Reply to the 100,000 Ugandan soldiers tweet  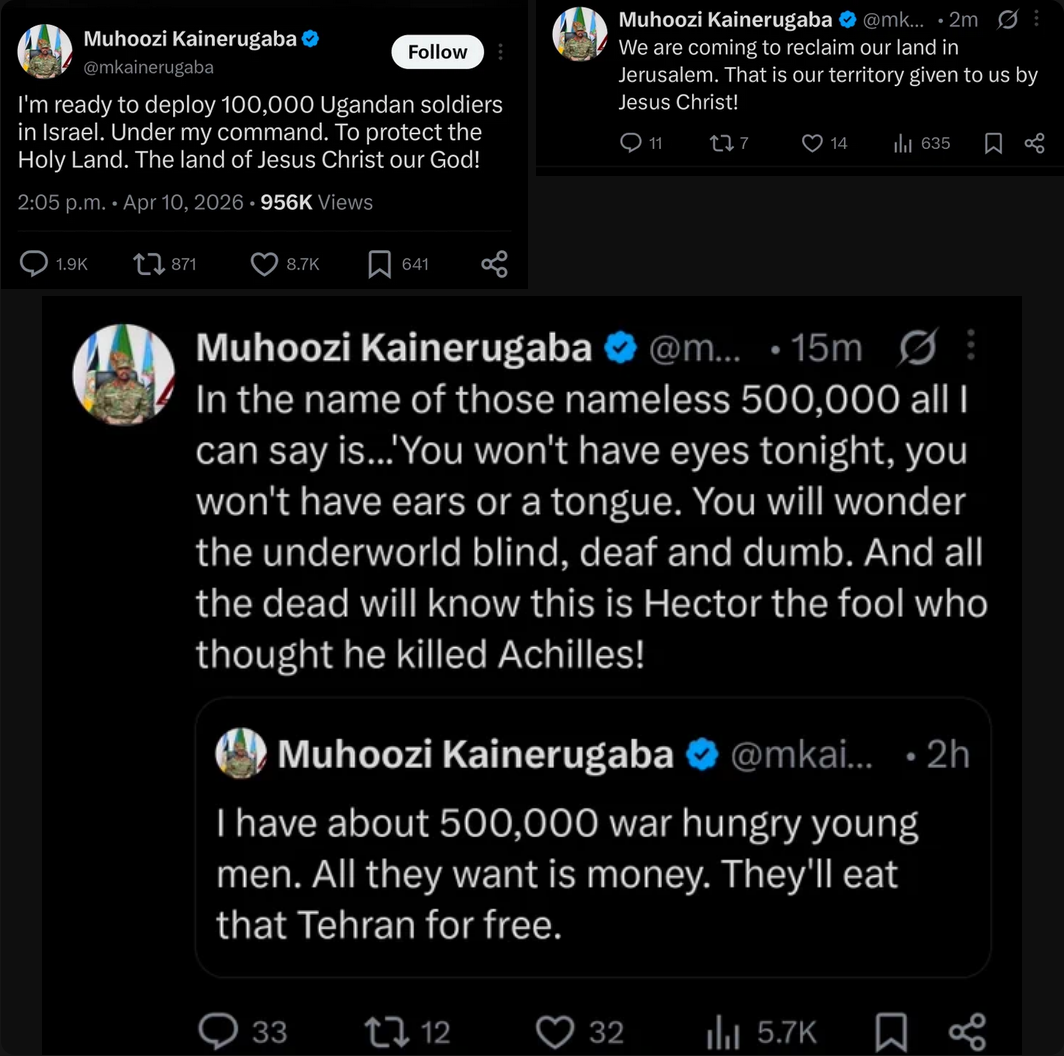click(35, 264)
